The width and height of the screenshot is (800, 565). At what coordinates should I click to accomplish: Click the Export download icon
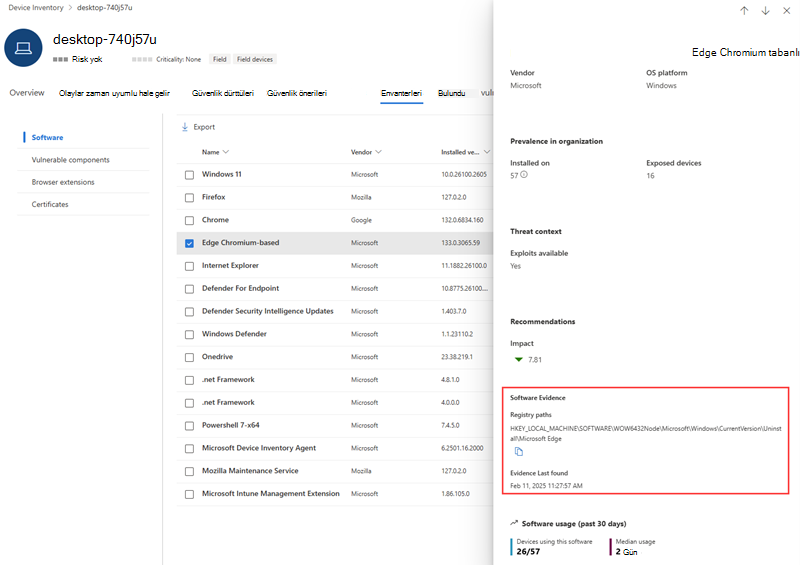tap(185, 127)
